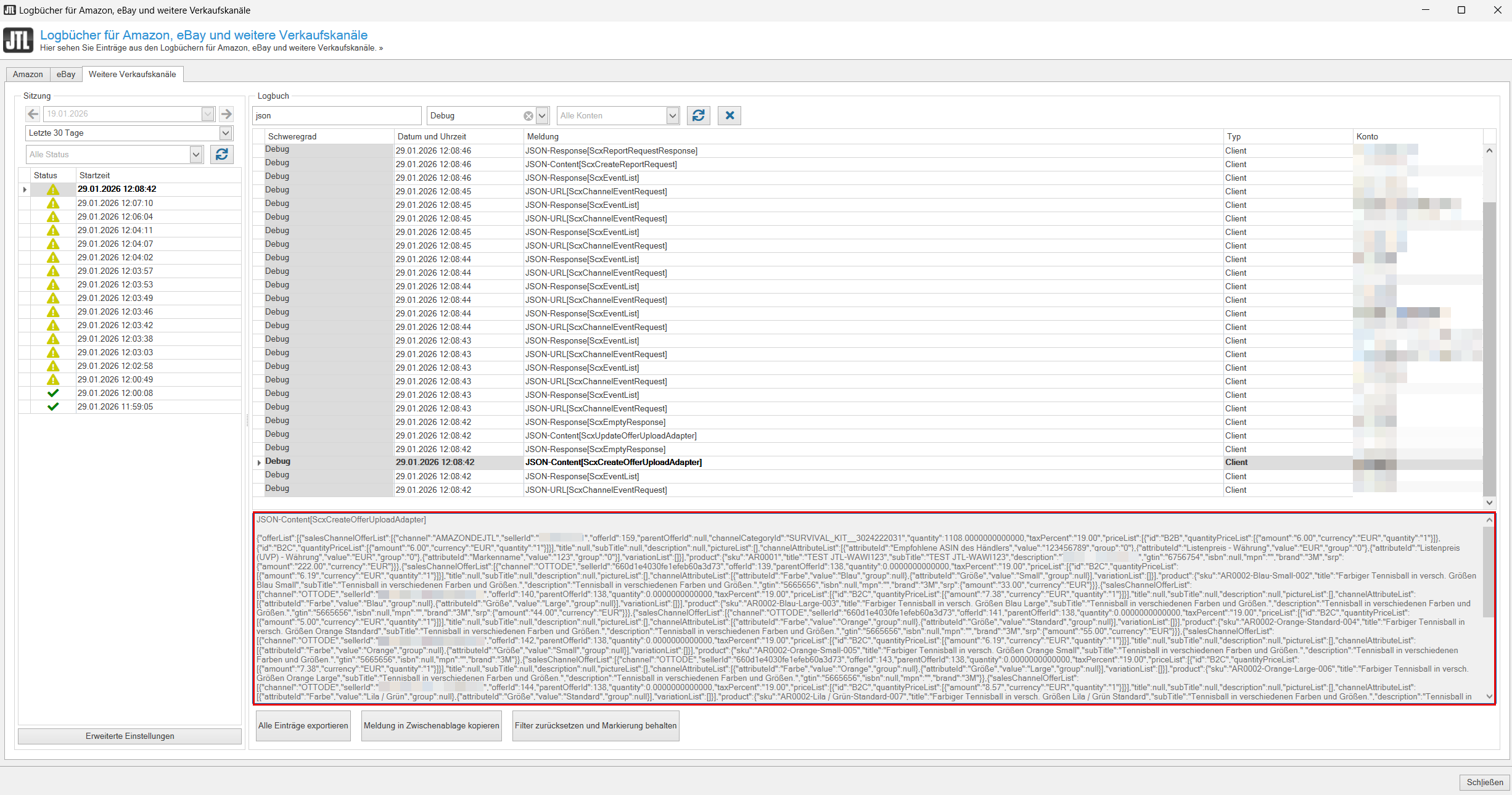Click the JTL logo icon
This screenshot has width=1512, height=795.
[18, 40]
